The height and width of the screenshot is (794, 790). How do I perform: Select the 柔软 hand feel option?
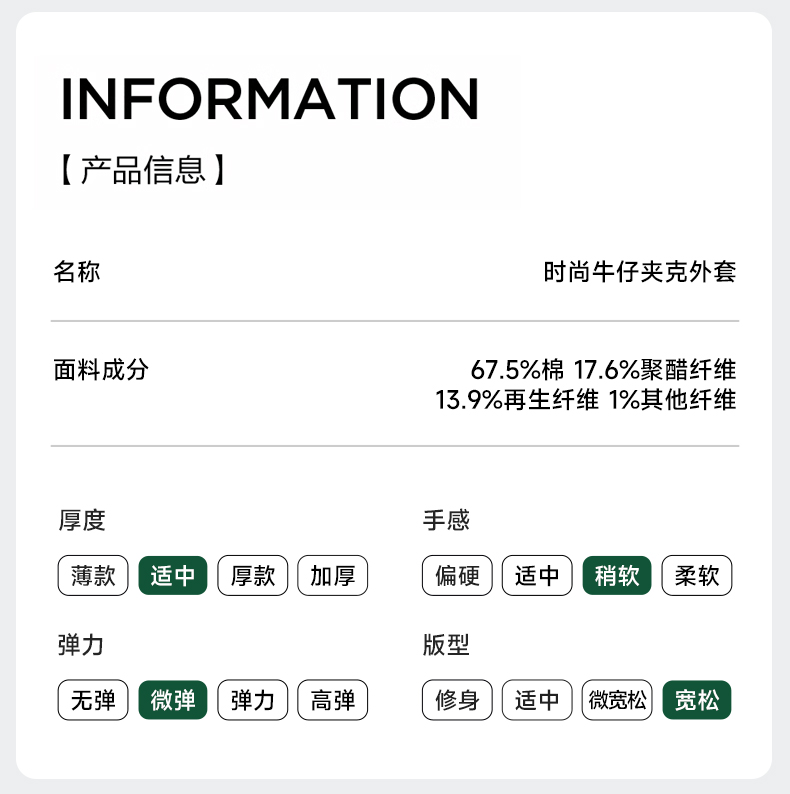click(697, 576)
